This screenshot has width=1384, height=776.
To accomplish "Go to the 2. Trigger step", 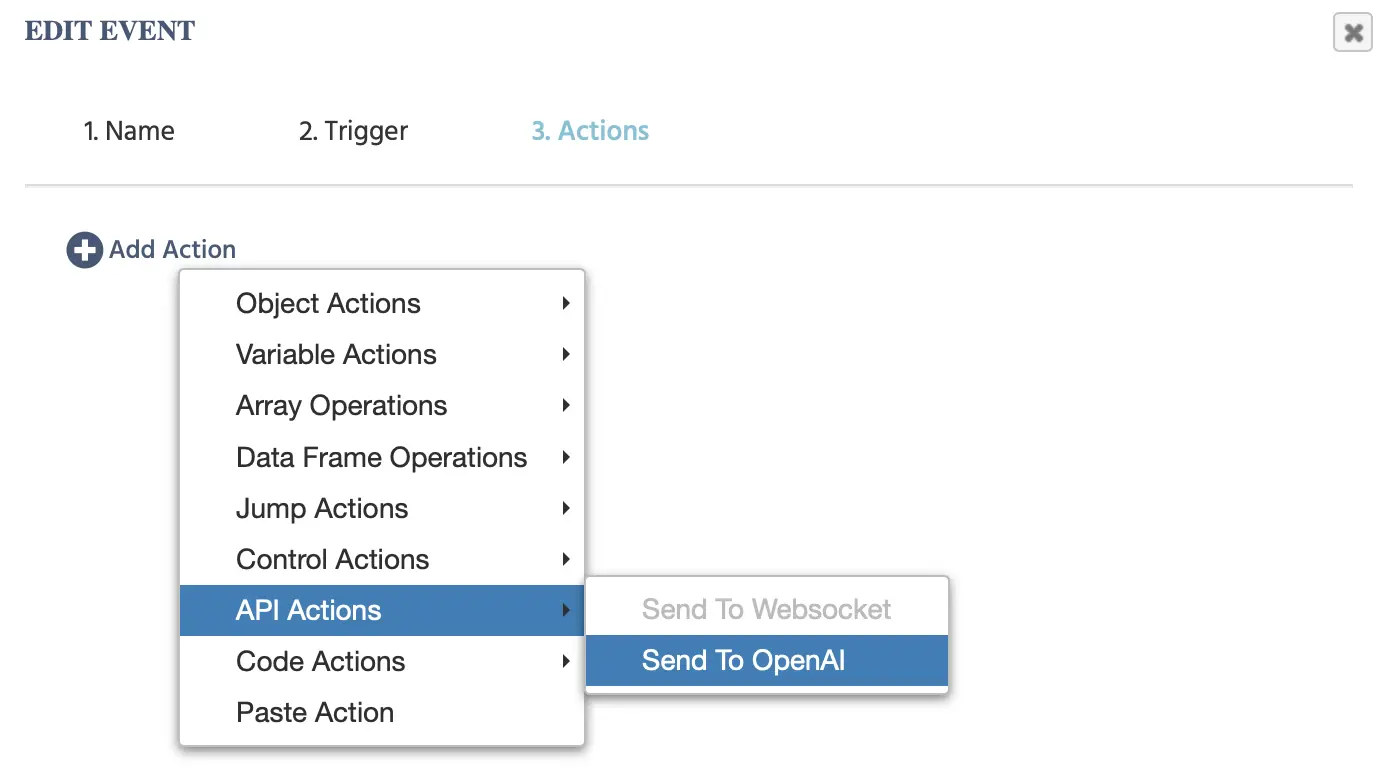I will (x=353, y=131).
